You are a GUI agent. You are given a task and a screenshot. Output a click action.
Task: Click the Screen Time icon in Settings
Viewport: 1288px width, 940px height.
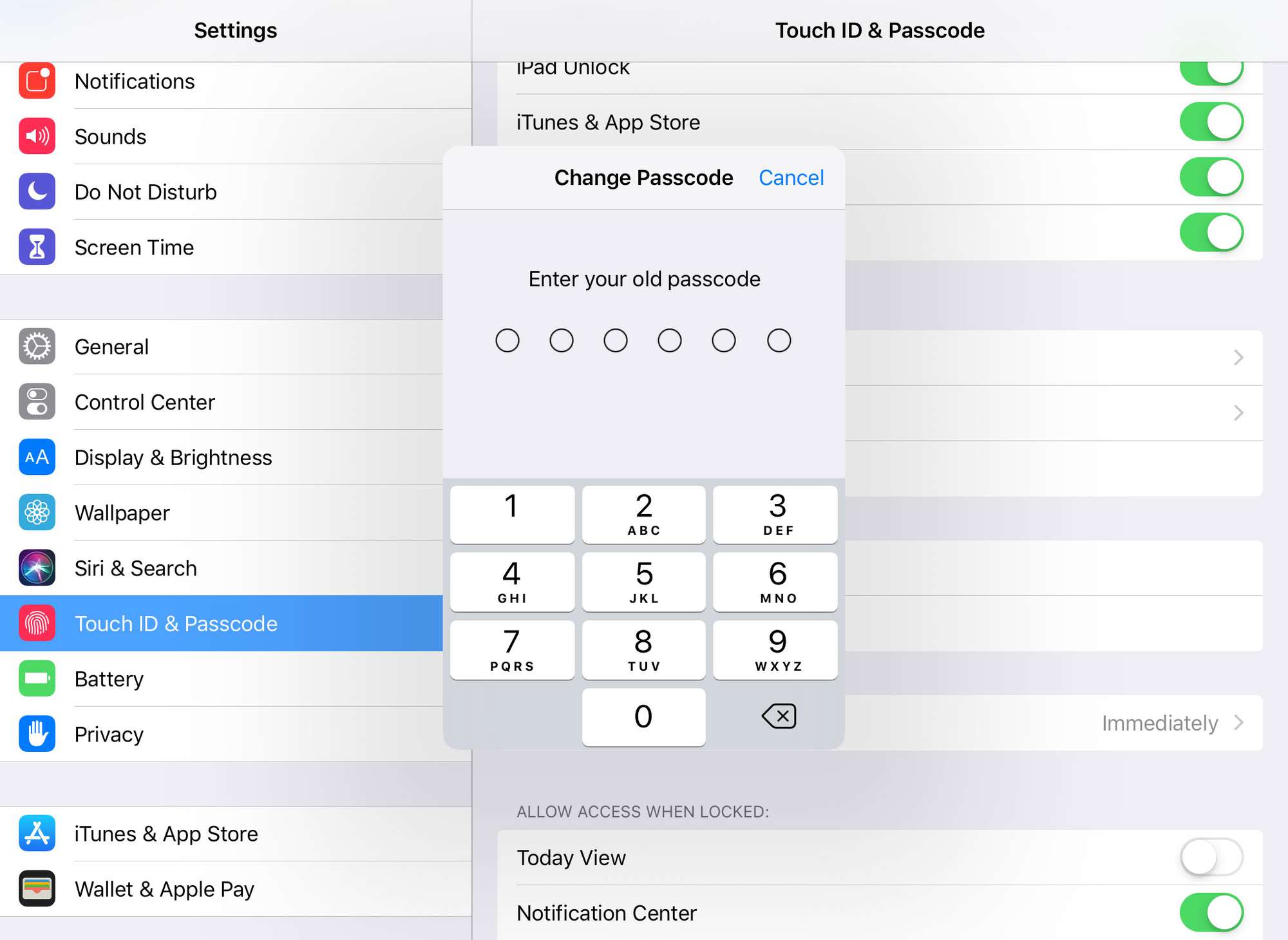coord(36,247)
